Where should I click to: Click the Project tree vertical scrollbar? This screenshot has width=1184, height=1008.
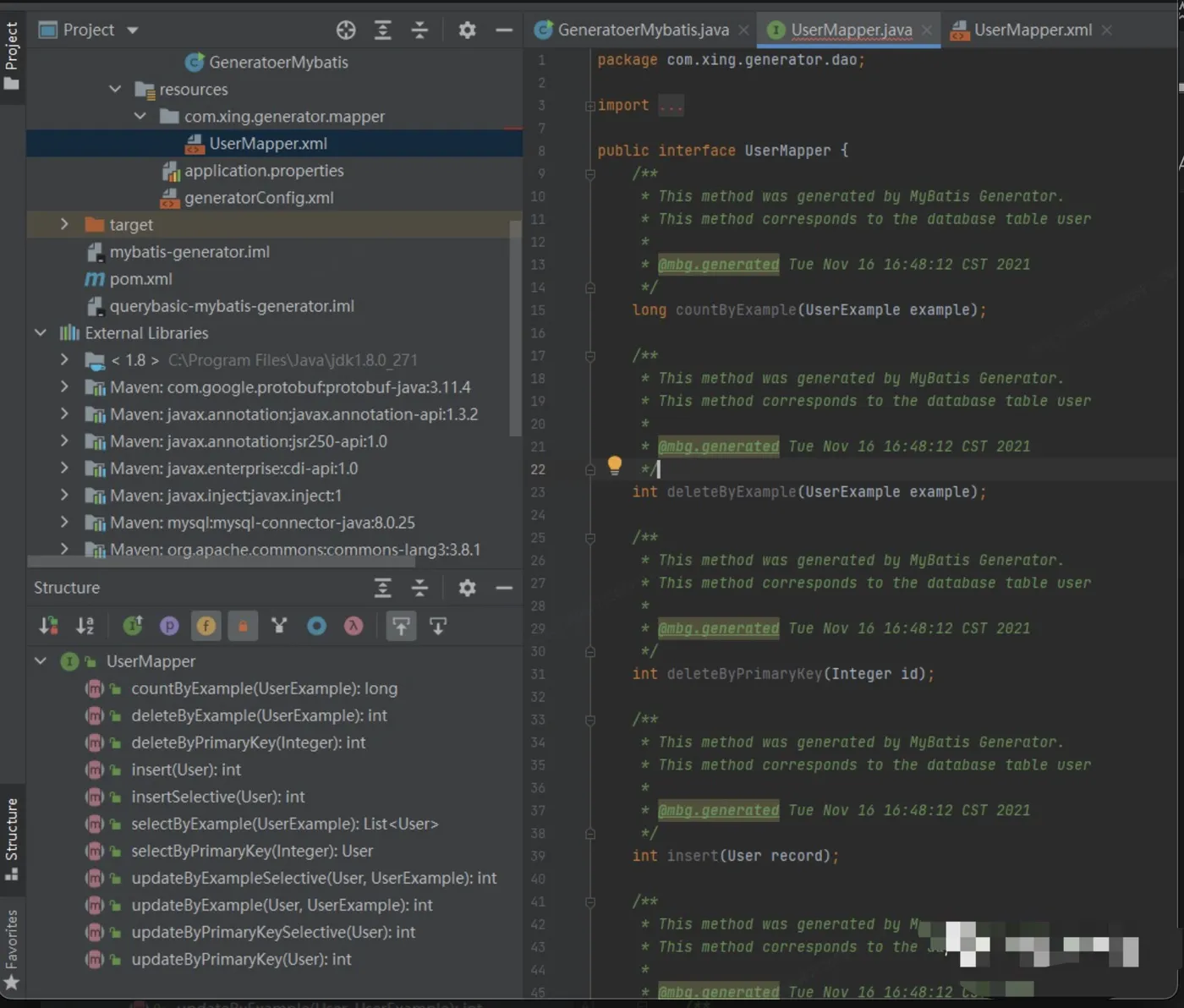pyautogui.click(x=515, y=328)
